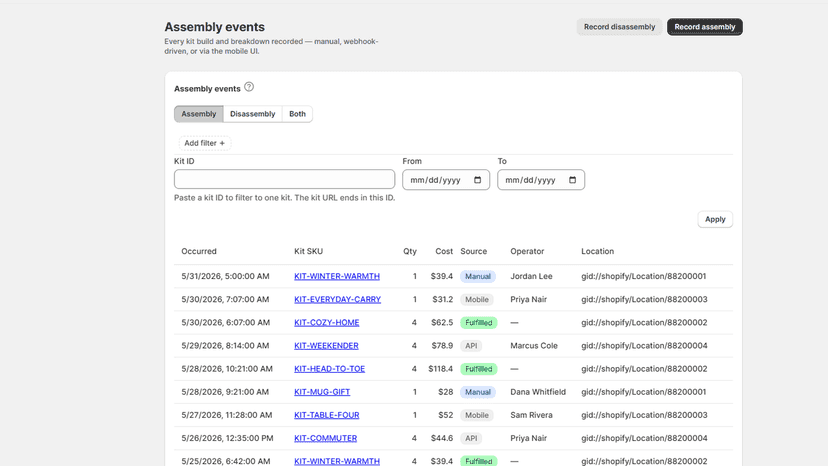The image size is (828, 466).
Task: Click operator name Marcus Cole
Action: click(534, 346)
